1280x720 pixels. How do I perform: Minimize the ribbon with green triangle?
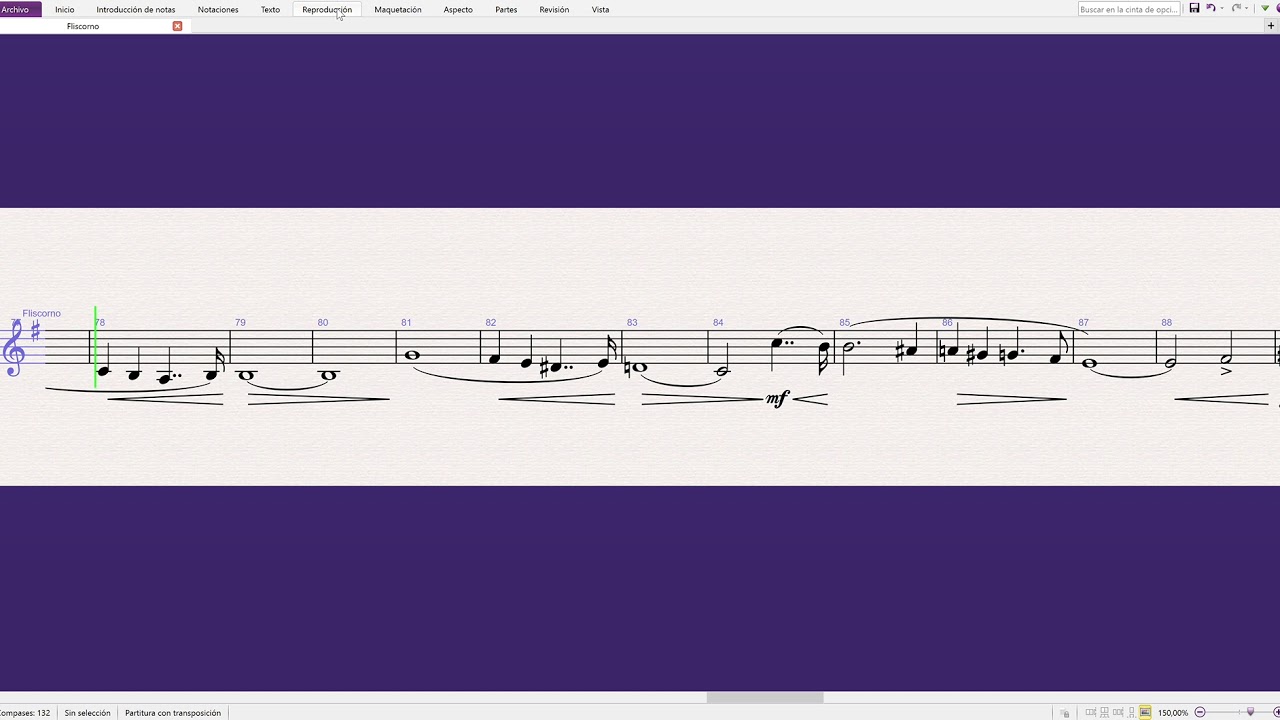click(x=1265, y=8)
